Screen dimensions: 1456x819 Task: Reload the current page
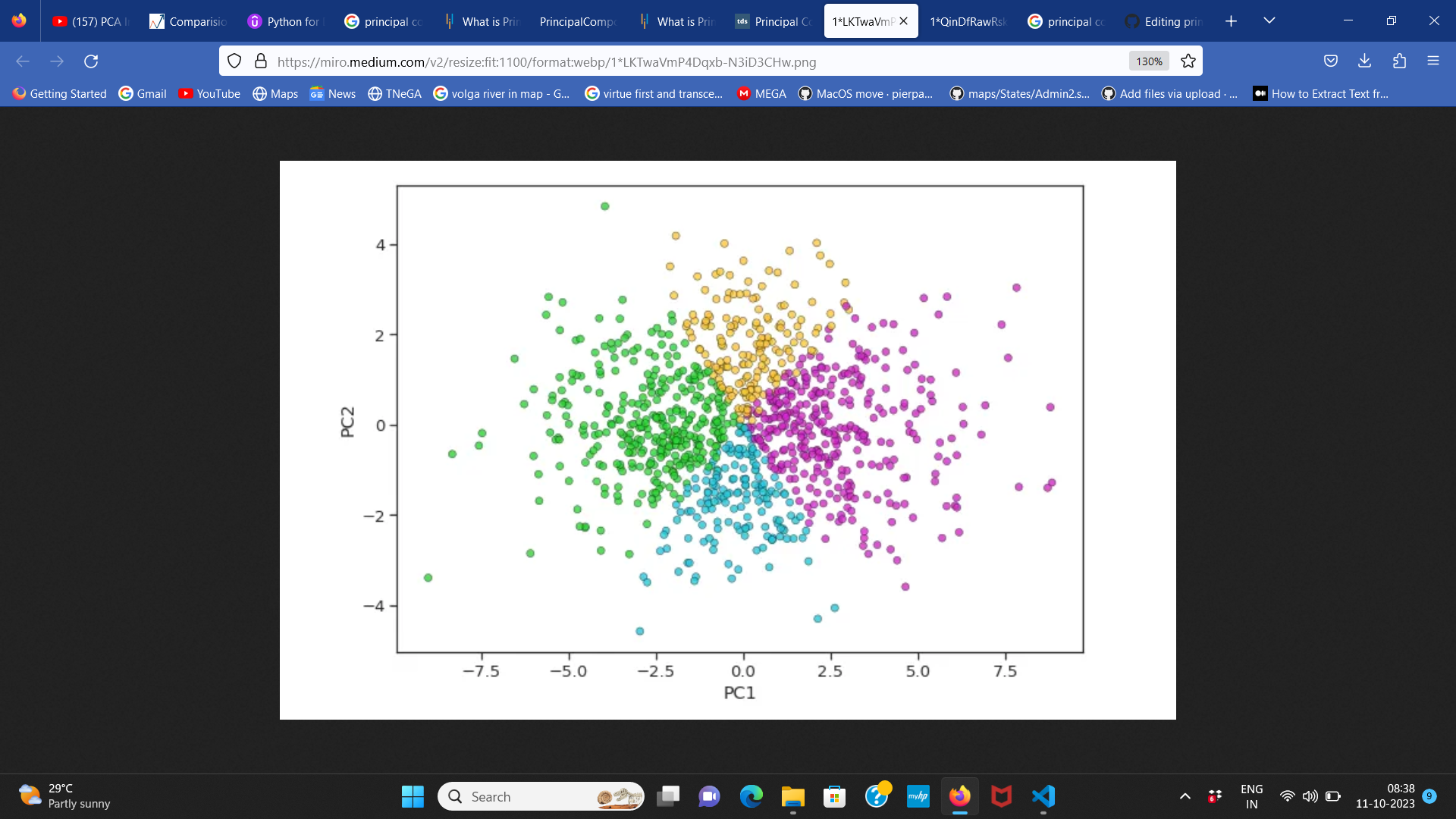[91, 61]
